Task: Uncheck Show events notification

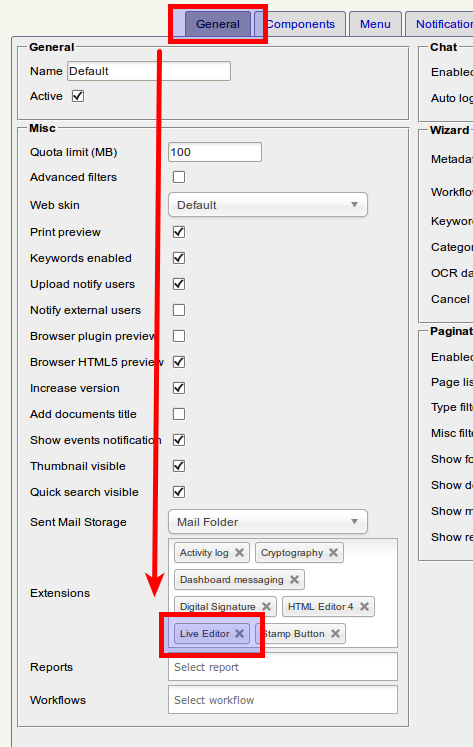Action: click(179, 440)
